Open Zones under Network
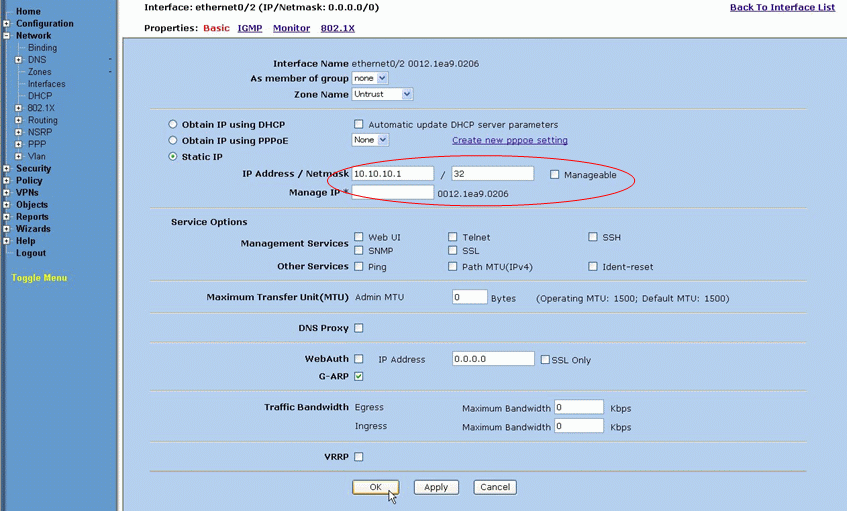The image size is (847, 511). coord(39,72)
